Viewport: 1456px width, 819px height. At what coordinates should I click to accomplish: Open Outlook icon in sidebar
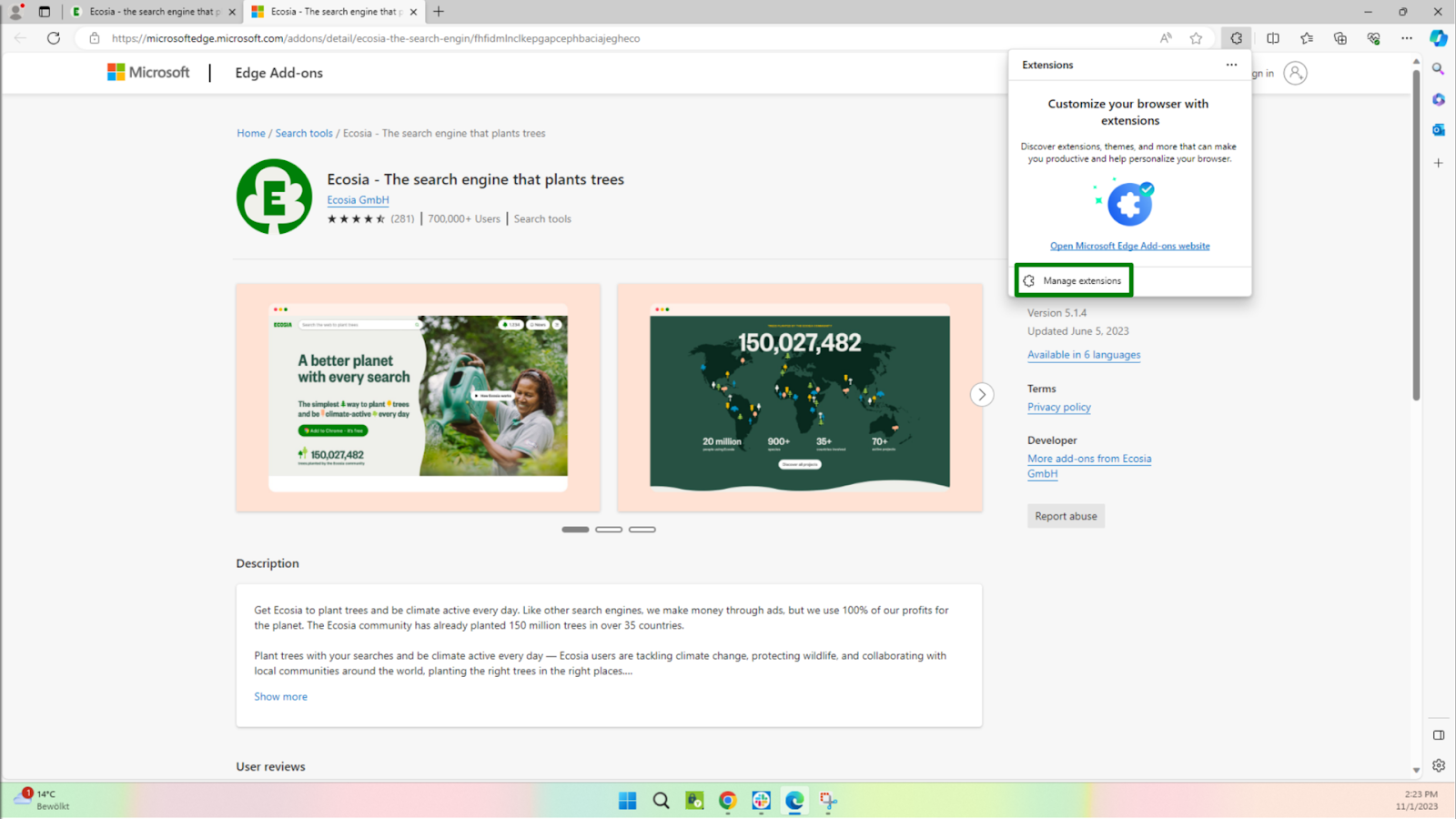coord(1438,130)
